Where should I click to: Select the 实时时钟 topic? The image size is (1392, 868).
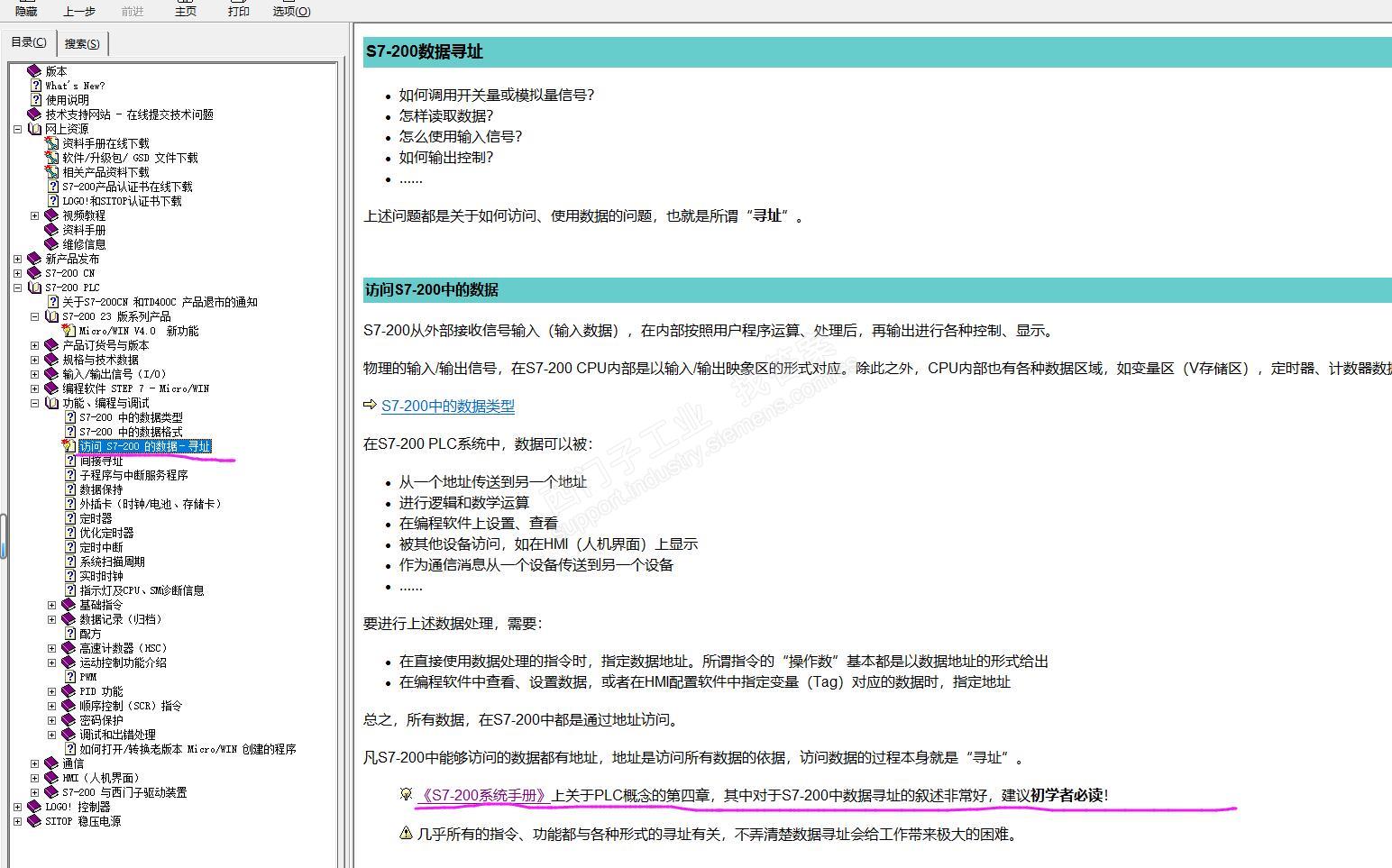pyautogui.click(x=101, y=576)
